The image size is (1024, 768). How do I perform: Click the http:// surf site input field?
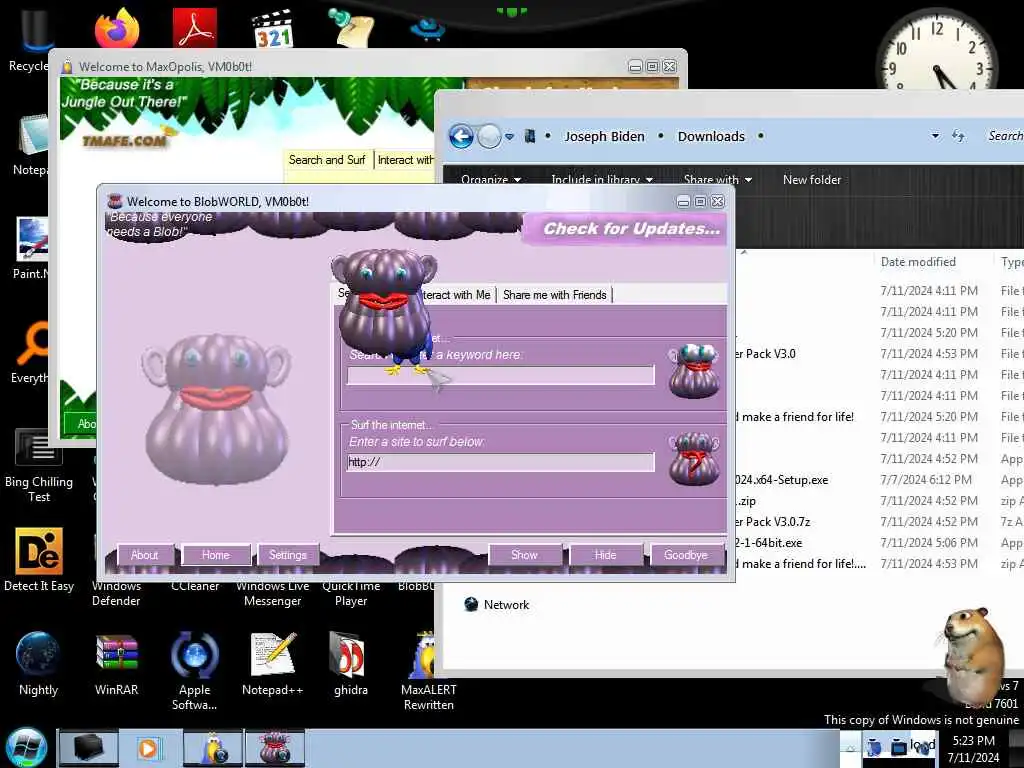pos(500,462)
